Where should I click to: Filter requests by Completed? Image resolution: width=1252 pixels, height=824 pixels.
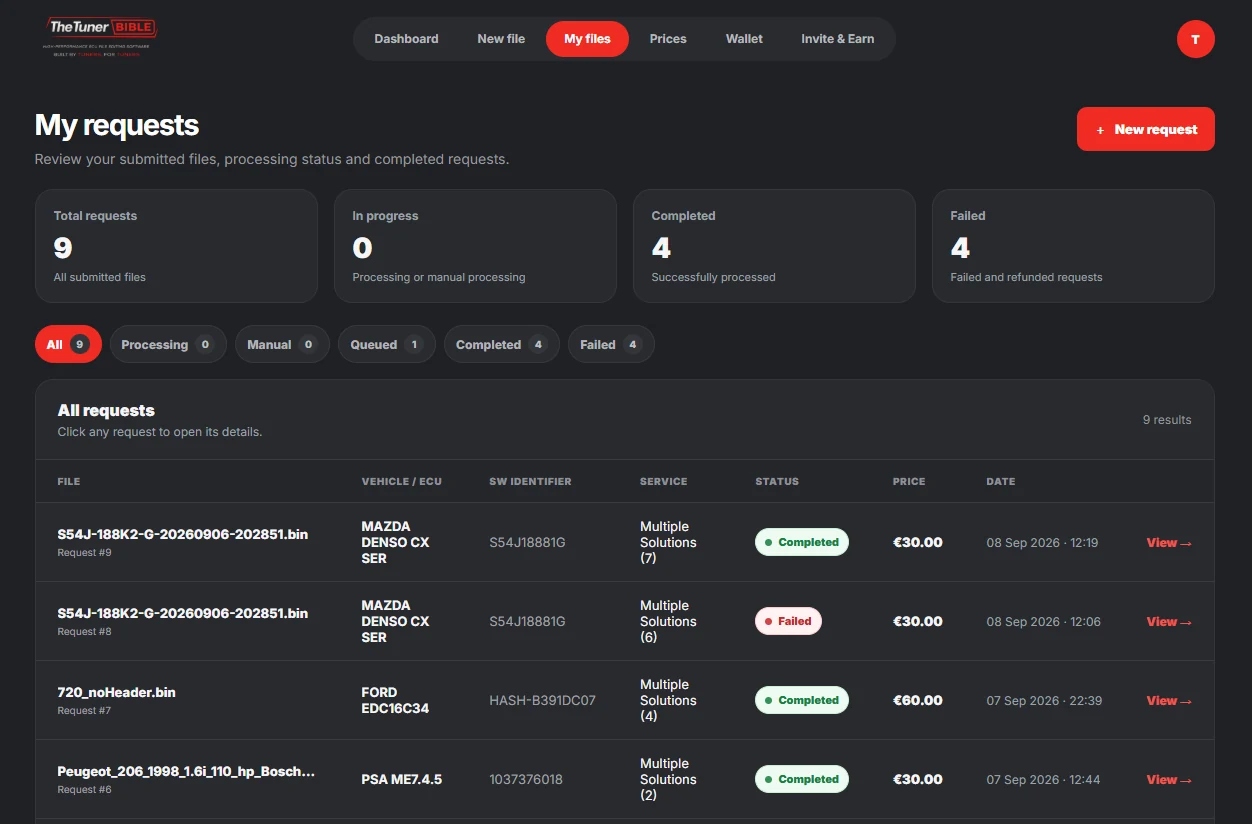(x=502, y=344)
